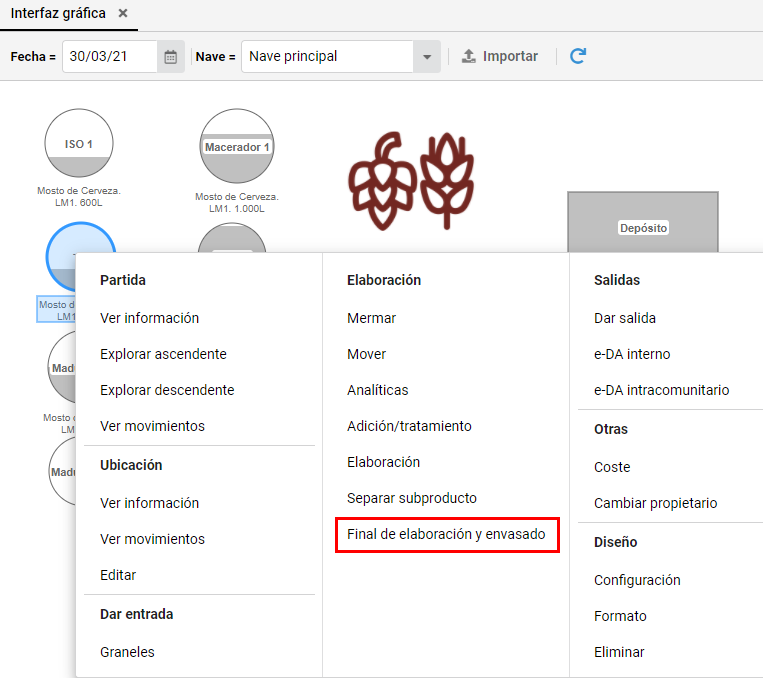Viewport: 763px width, 678px height.
Task: Expand the Nave dropdown arrow
Action: pos(427,57)
